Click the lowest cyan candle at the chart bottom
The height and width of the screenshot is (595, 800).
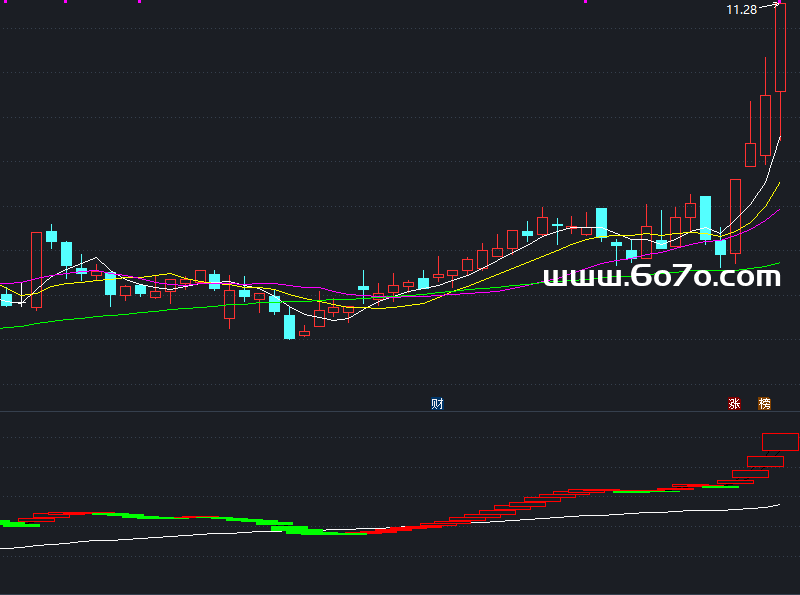coord(290,327)
